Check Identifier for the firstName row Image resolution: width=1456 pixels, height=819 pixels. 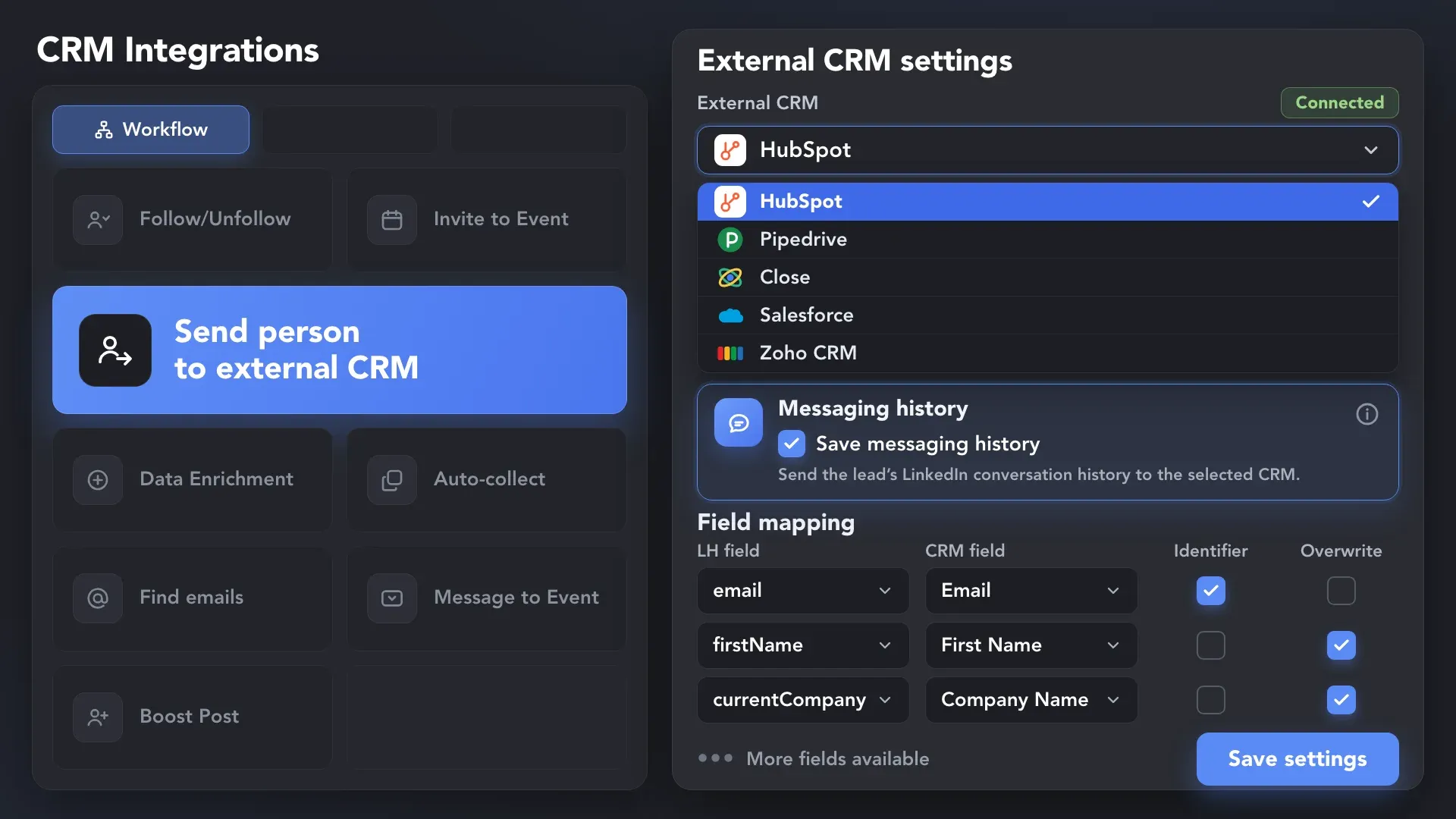pos(1211,645)
